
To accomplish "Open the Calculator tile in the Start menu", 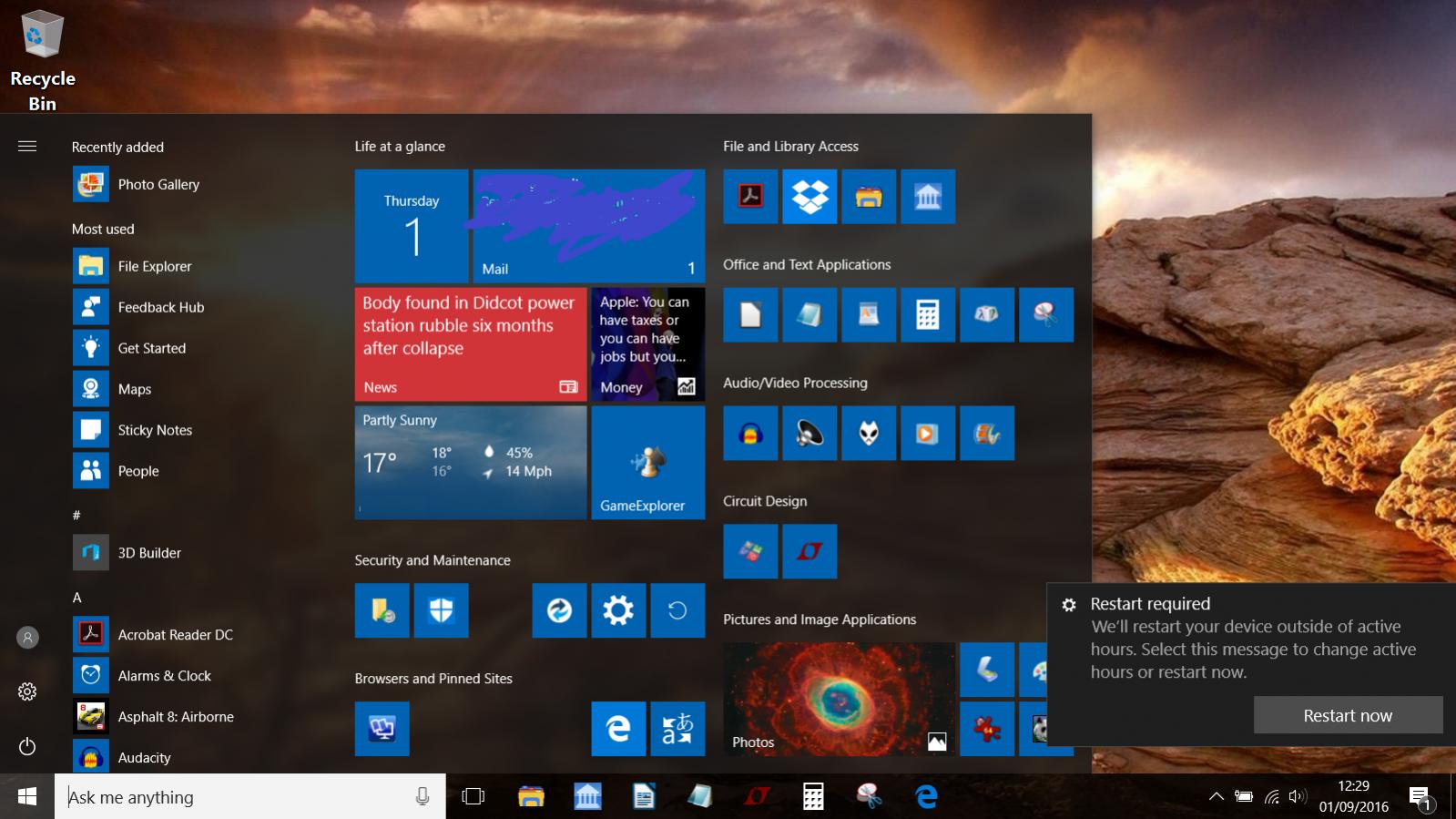I will (x=928, y=314).
